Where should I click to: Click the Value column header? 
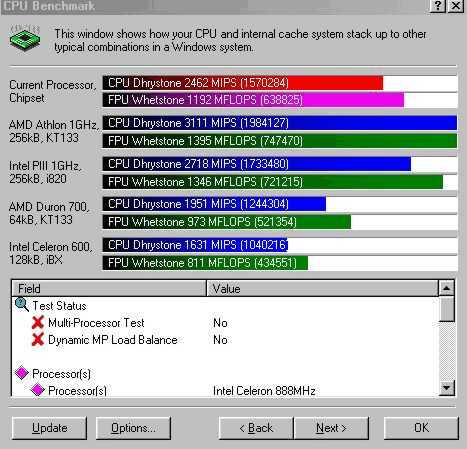point(322,288)
